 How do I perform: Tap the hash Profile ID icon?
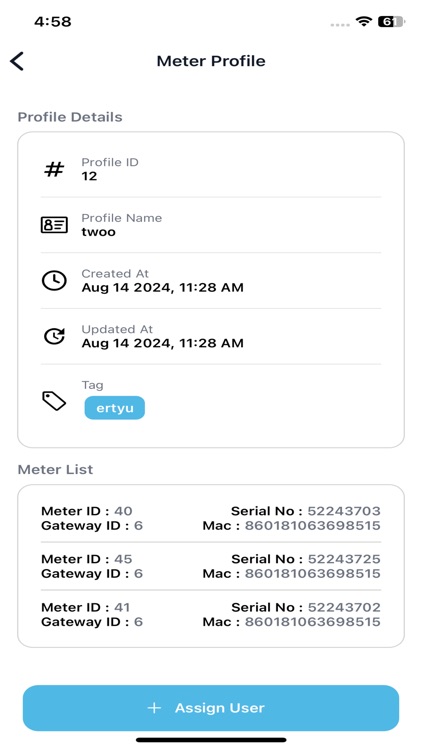pyautogui.click(x=54, y=169)
